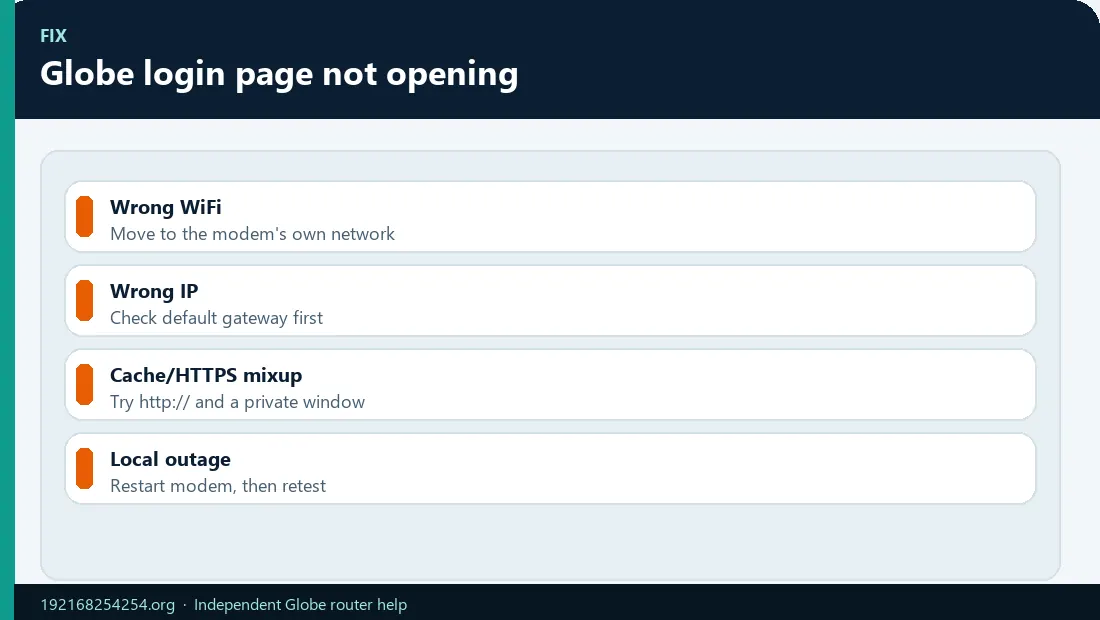Select the 'Local outage' heading
This screenshot has height=620, width=1100.
[170, 459]
